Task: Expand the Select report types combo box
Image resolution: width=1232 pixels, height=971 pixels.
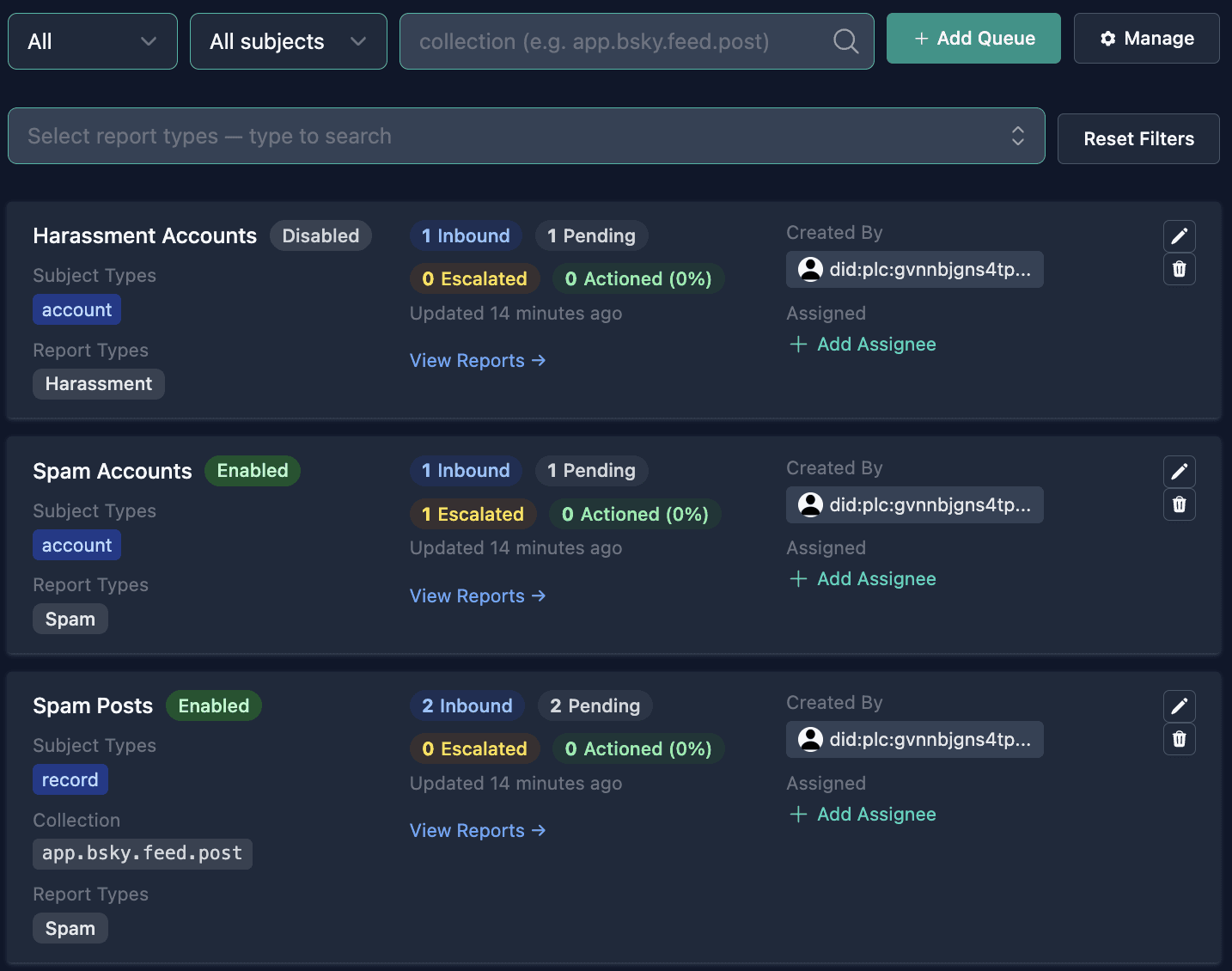Action: 527,136
